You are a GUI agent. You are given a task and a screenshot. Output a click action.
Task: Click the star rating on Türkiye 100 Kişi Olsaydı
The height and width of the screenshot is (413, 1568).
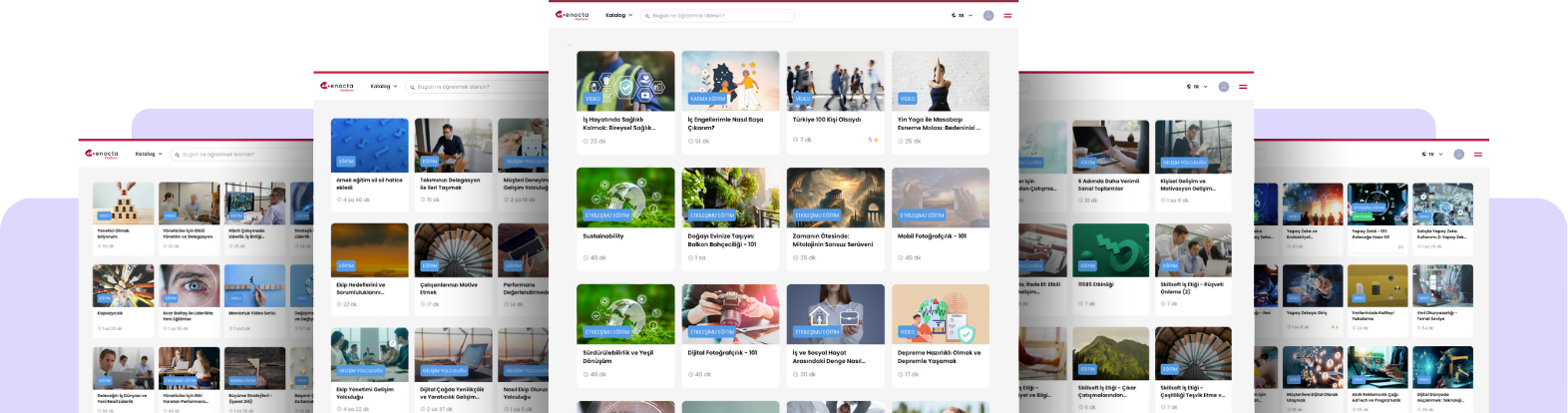[x=873, y=140]
